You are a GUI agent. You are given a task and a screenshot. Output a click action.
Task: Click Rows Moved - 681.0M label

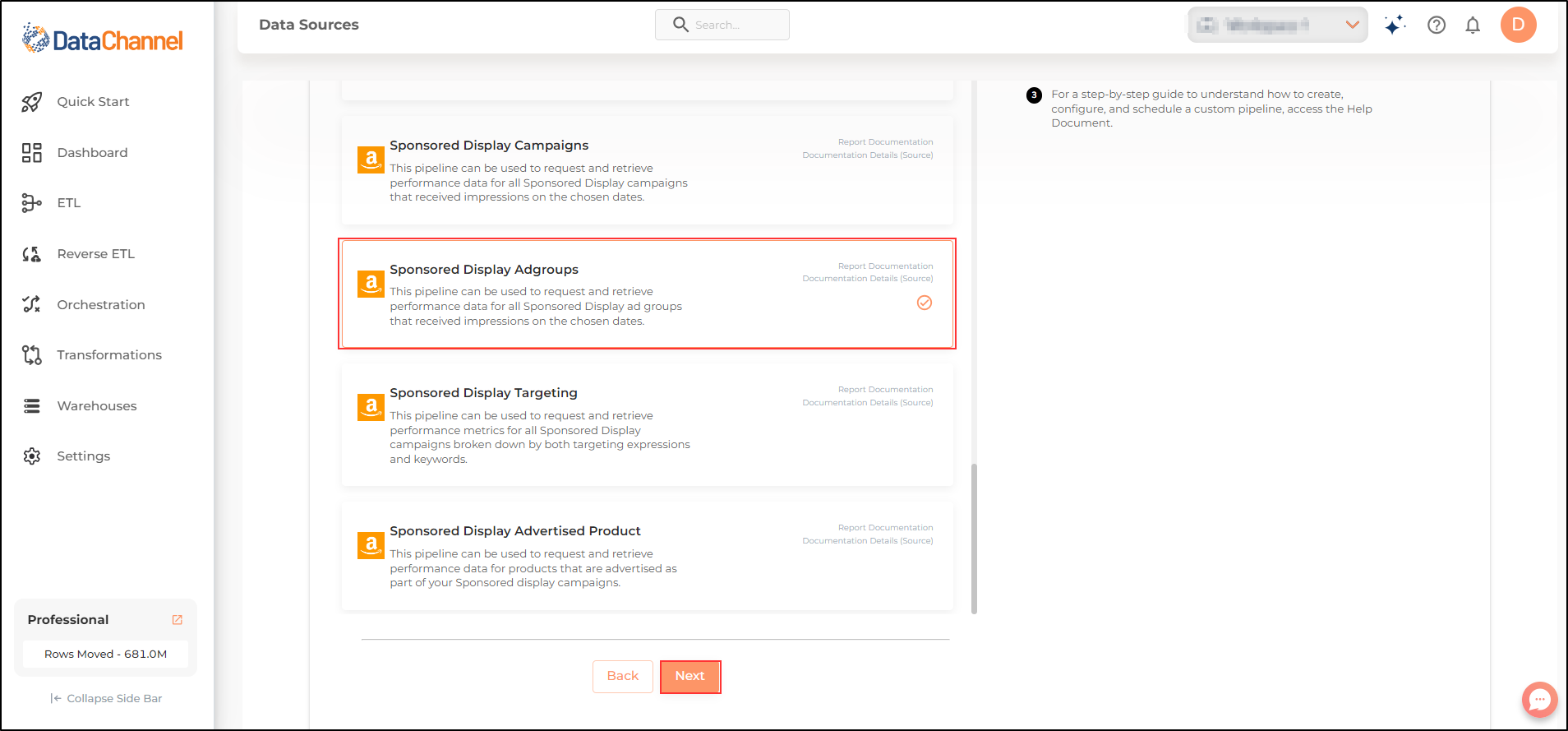click(x=105, y=655)
